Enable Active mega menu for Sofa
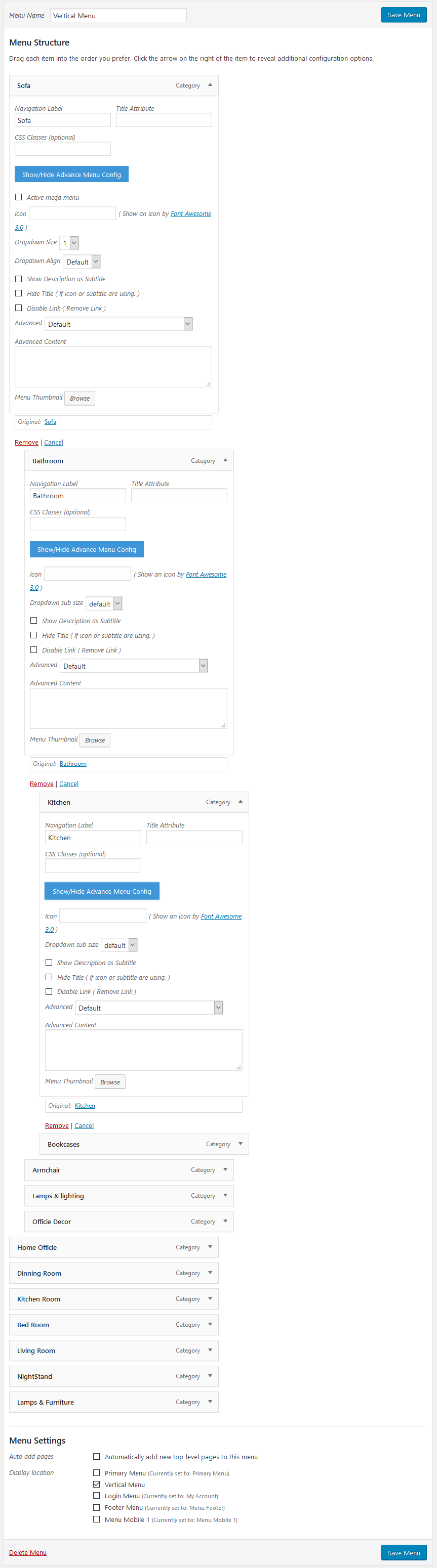Viewport: 437px width, 1568px height. (x=19, y=197)
